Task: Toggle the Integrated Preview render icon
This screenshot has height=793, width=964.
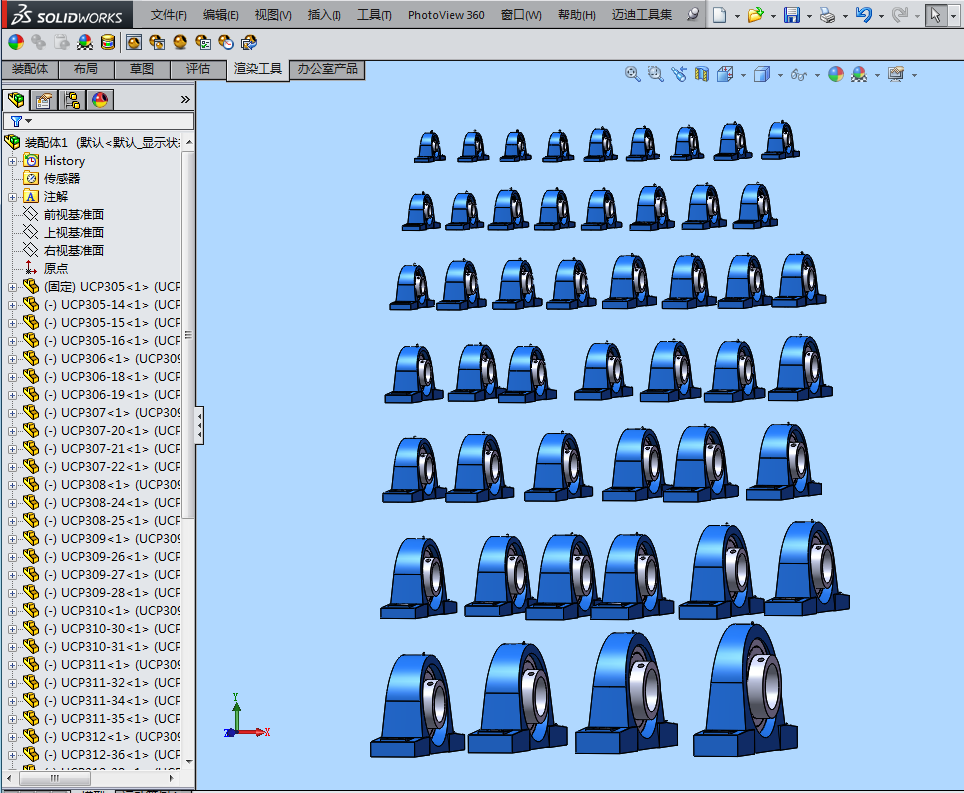Action: [134, 42]
